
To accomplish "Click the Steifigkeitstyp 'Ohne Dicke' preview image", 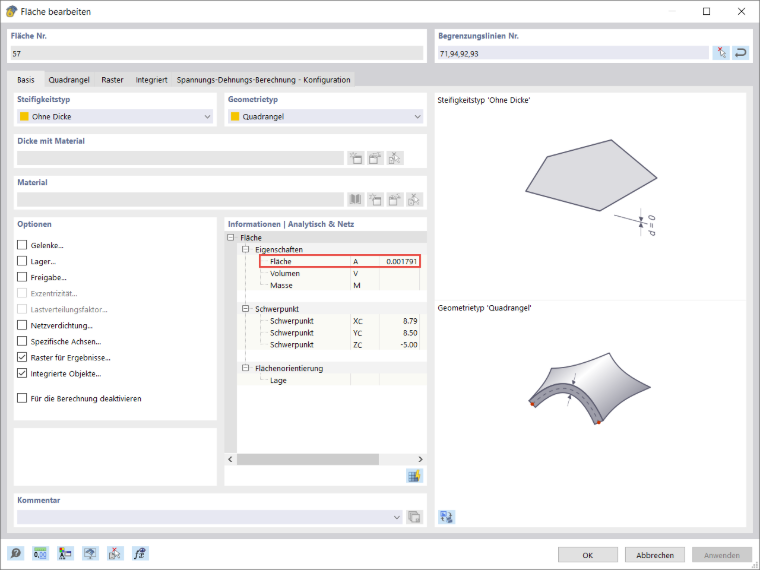I will point(591,188).
